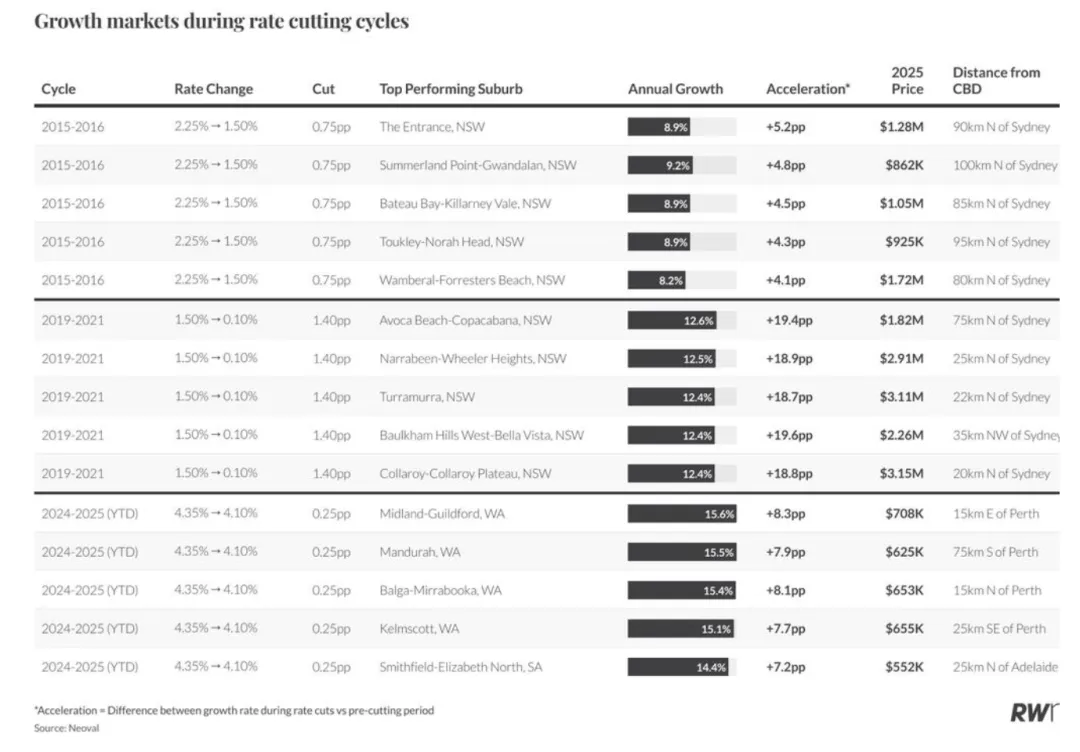Click the Acceleration column header

coord(808,89)
